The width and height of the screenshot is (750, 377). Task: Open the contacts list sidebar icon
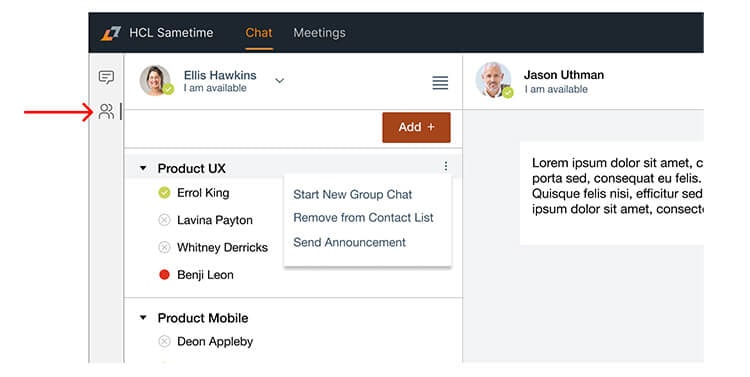click(106, 111)
